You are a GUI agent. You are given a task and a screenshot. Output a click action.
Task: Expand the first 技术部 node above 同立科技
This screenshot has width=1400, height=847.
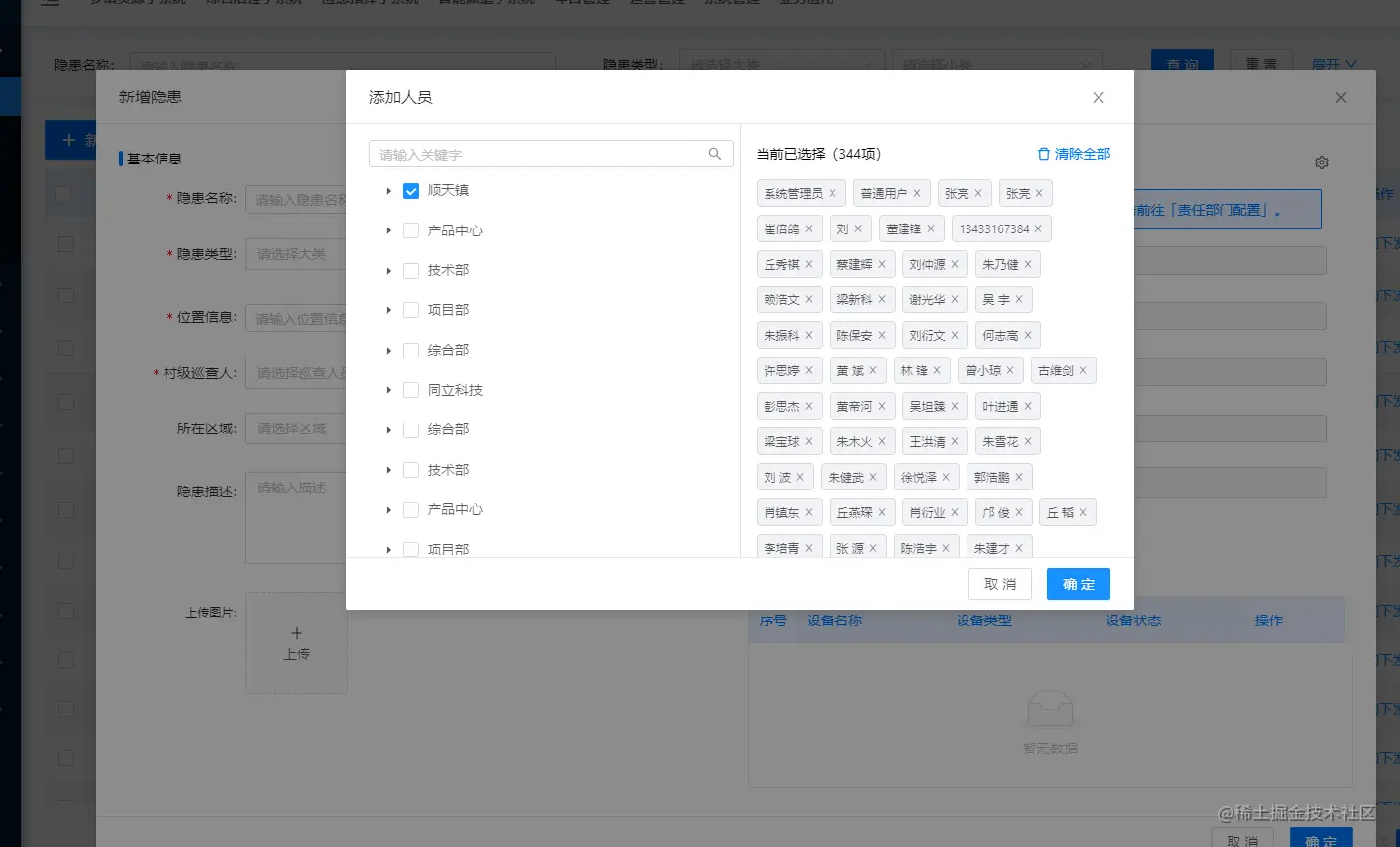click(x=389, y=270)
